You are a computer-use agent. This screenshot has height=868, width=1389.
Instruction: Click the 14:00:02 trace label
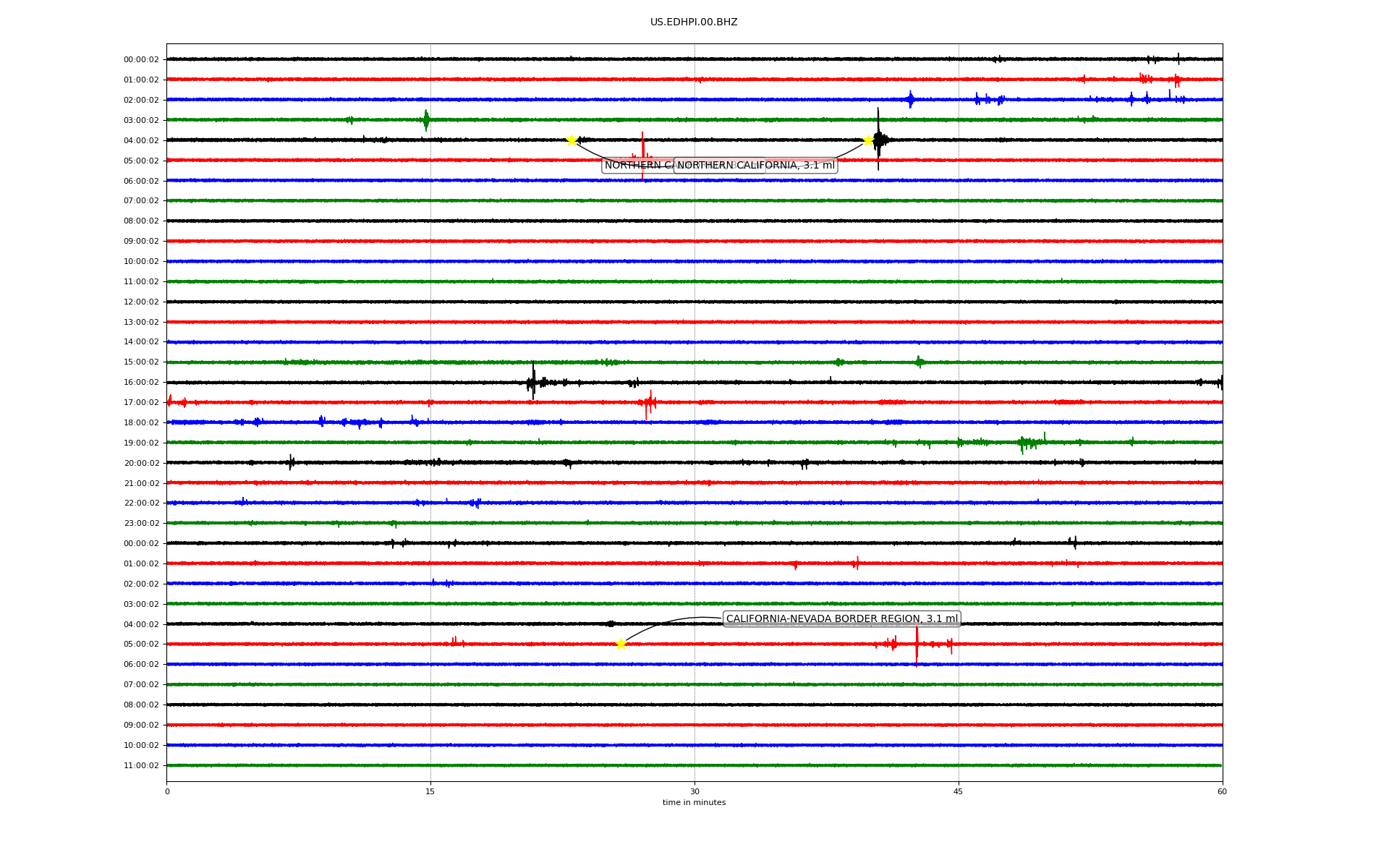pyautogui.click(x=141, y=341)
